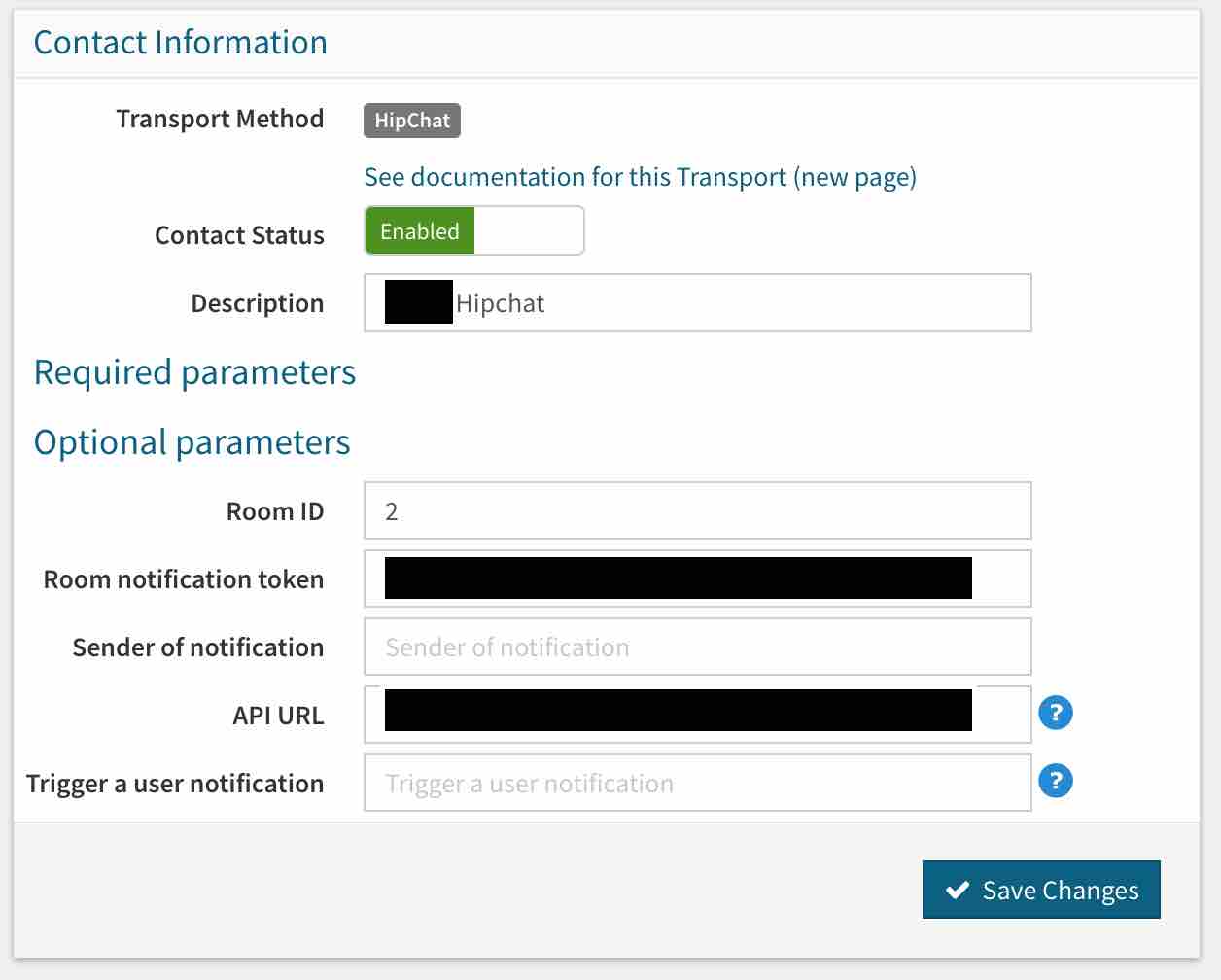1221x980 pixels.
Task: Click the API URL help icon
Action: point(1055,713)
